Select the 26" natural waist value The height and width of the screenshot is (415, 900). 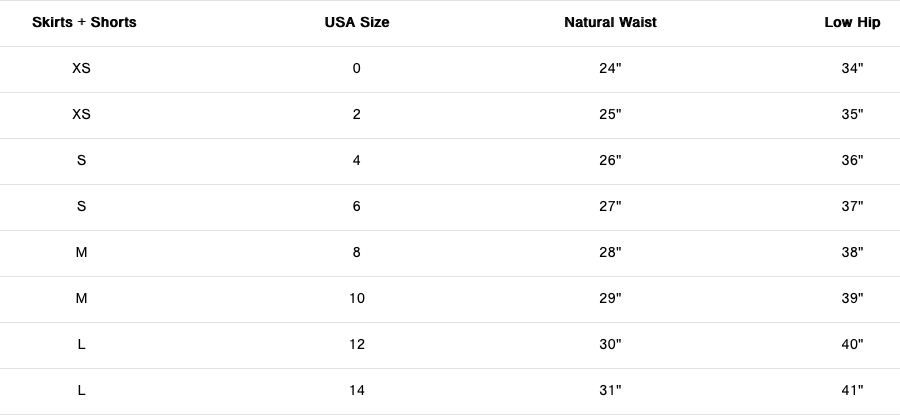610,160
